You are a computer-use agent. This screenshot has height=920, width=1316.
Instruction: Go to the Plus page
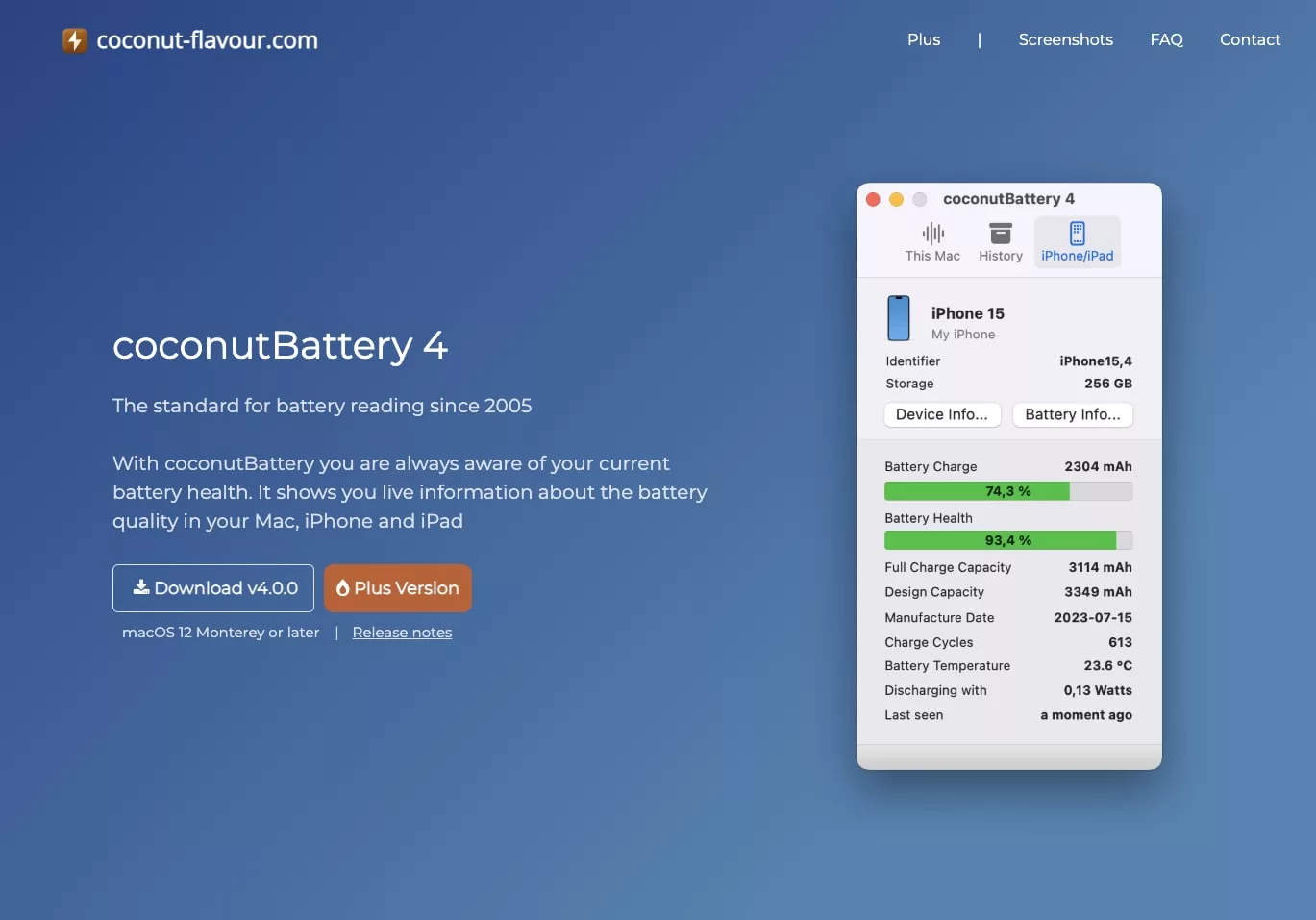pos(924,39)
